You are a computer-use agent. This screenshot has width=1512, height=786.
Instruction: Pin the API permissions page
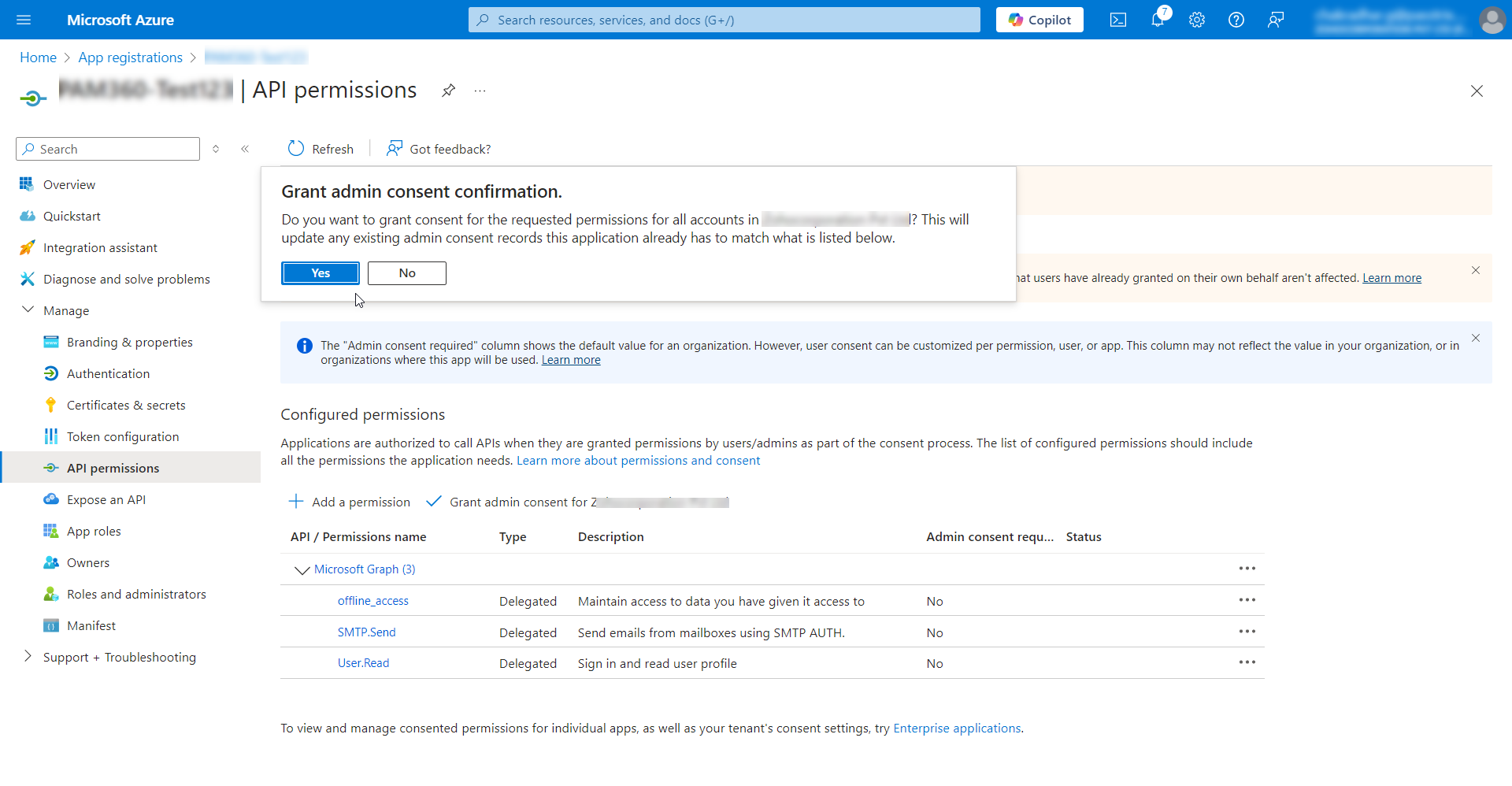(448, 91)
